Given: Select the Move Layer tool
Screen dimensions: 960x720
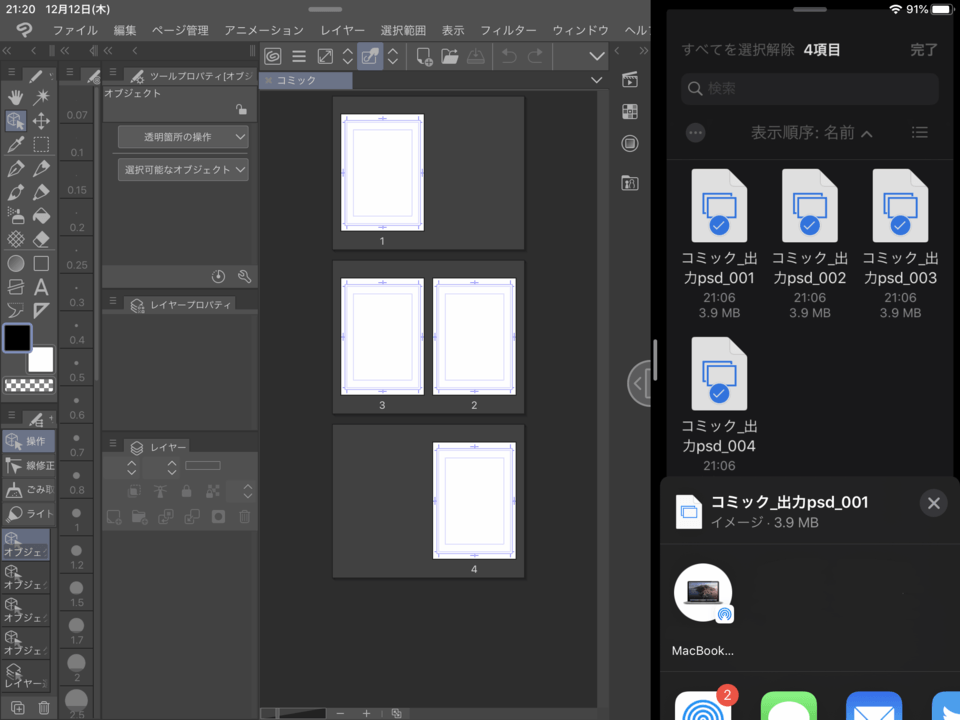Looking at the screenshot, I should (41, 121).
